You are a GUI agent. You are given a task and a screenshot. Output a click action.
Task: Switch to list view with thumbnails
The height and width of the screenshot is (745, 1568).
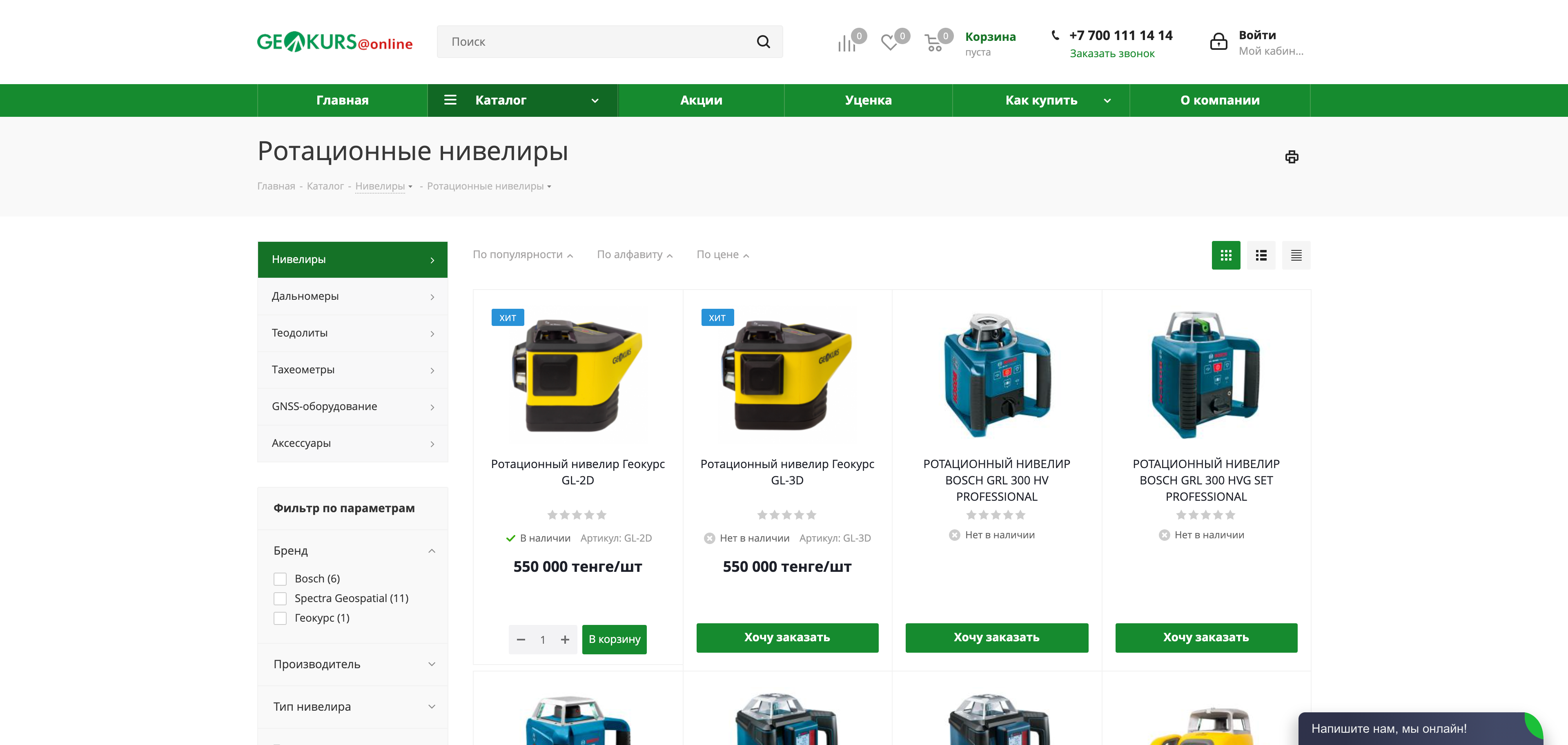(x=1261, y=255)
